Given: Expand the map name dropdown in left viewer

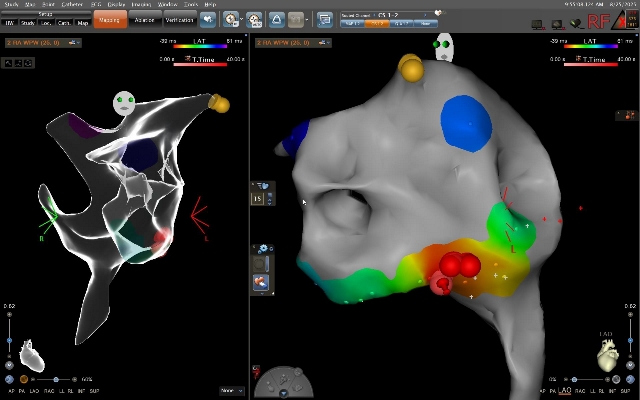Looking at the screenshot, I should 43,43.
